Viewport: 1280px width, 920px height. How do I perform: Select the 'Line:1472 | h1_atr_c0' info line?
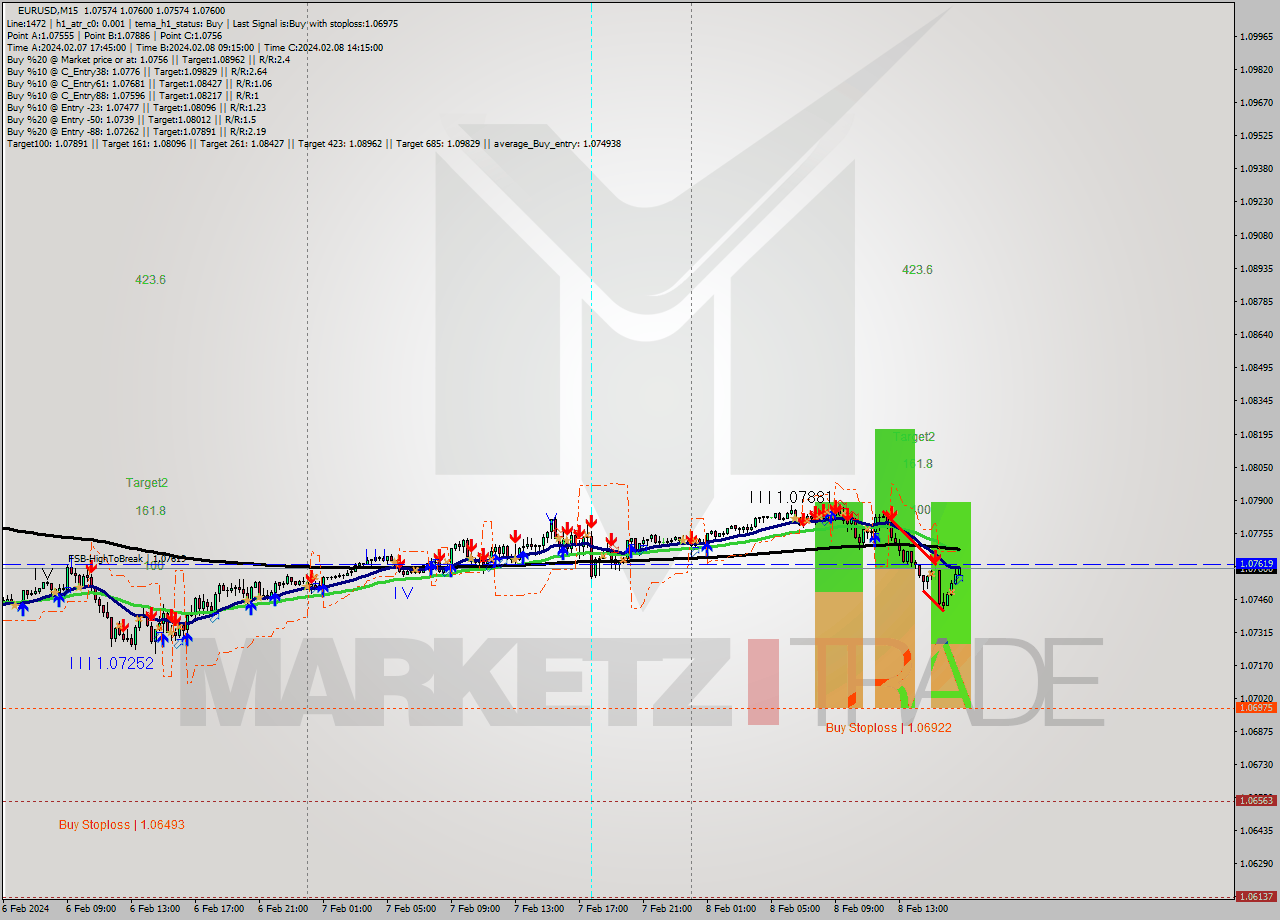pyautogui.click(x=202, y=23)
